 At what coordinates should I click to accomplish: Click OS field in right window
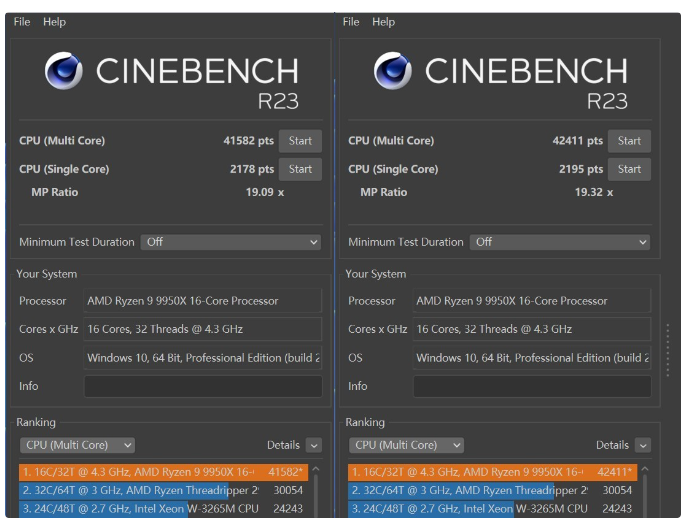(532, 358)
